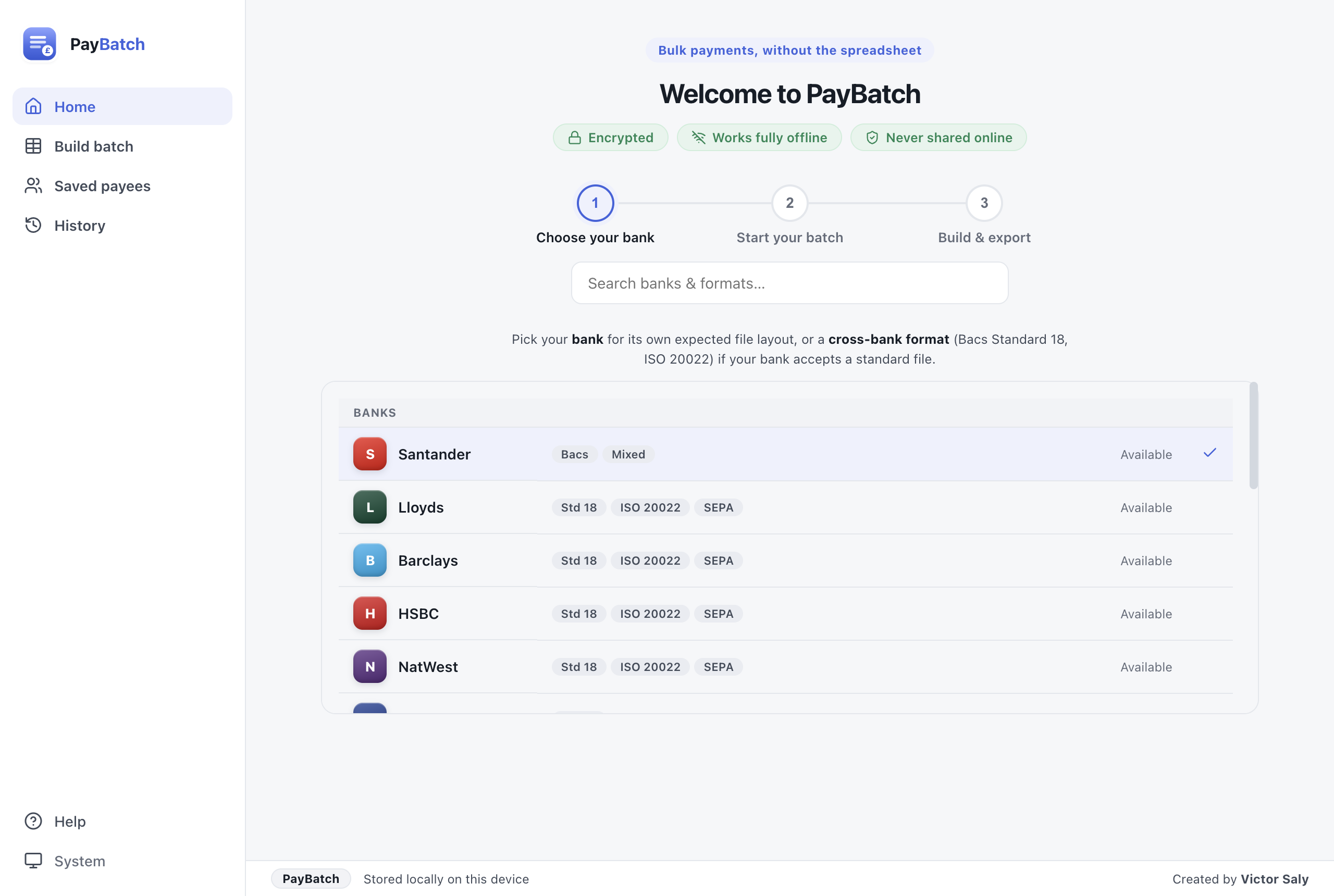Click Available status on Lloyds row
The height and width of the screenshot is (896, 1334).
1146,507
